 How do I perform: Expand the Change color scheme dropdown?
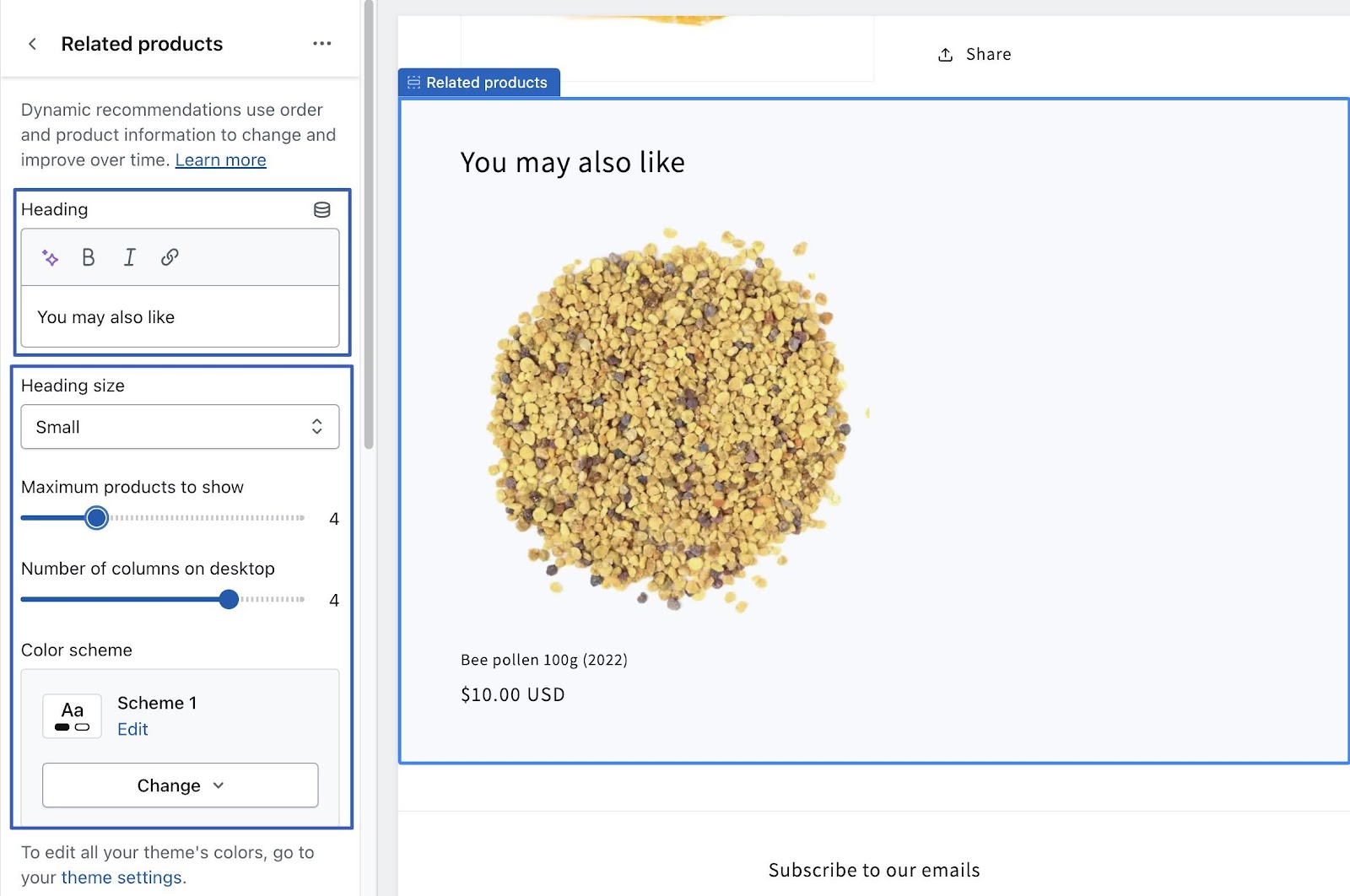click(180, 785)
